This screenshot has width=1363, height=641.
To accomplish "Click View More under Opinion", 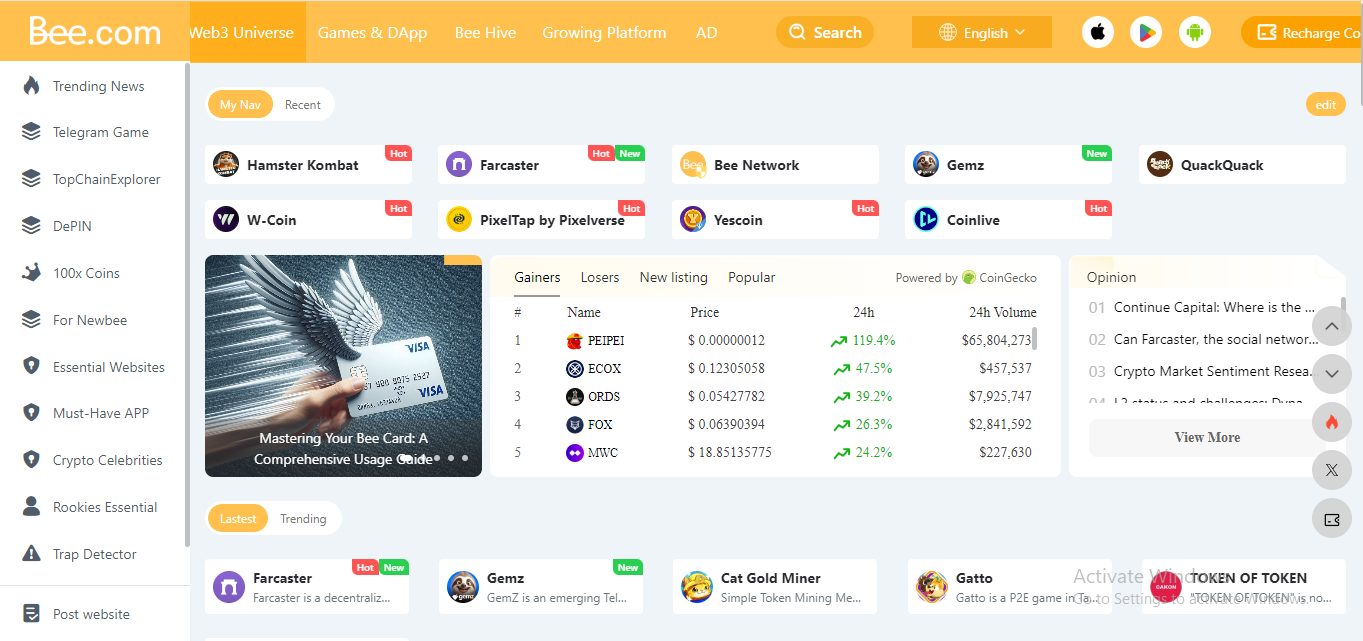I will [1207, 437].
